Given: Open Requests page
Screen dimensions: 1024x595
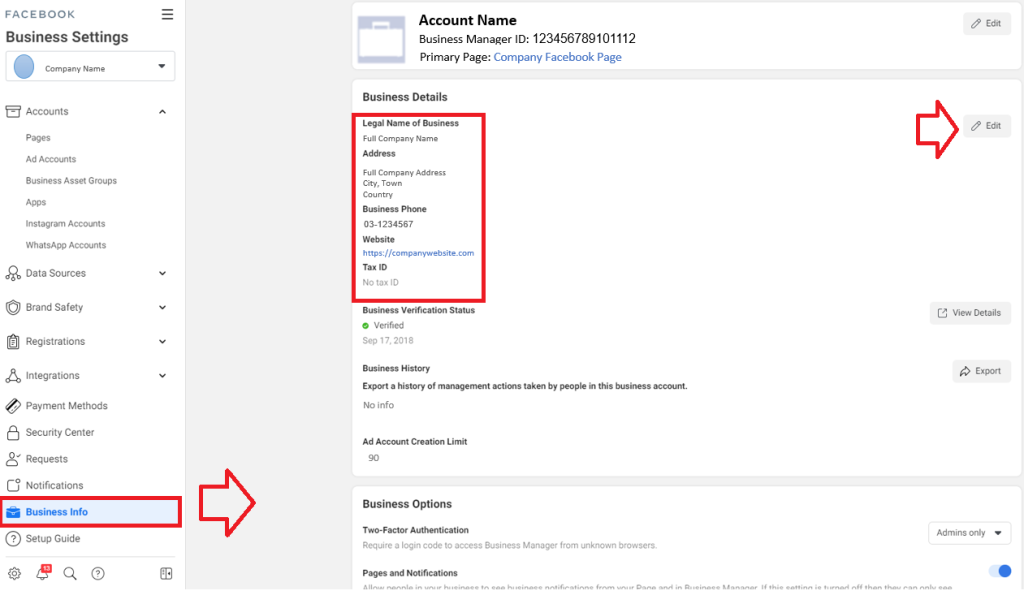Looking at the screenshot, I should [x=47, y=459].
